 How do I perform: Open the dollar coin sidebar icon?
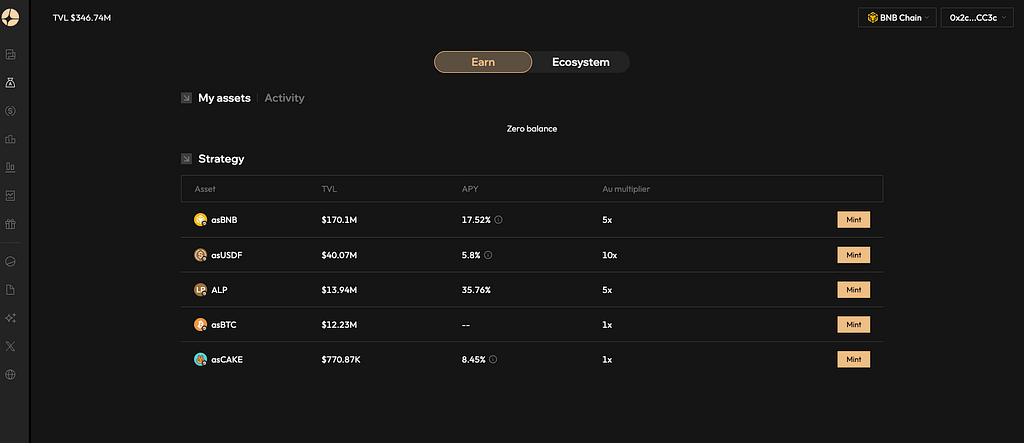(x=10, y=111)
